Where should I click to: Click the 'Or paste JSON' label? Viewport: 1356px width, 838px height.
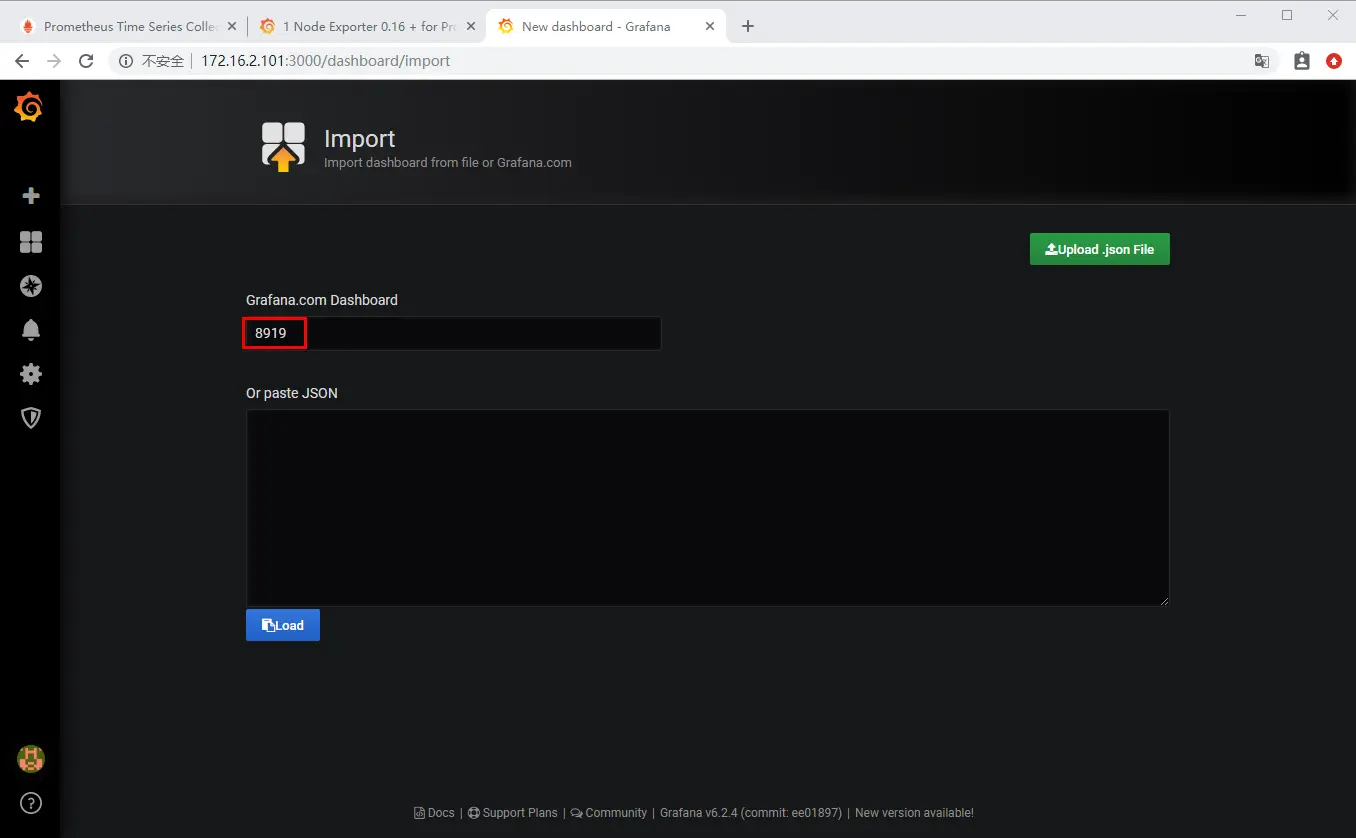[292, 393]
